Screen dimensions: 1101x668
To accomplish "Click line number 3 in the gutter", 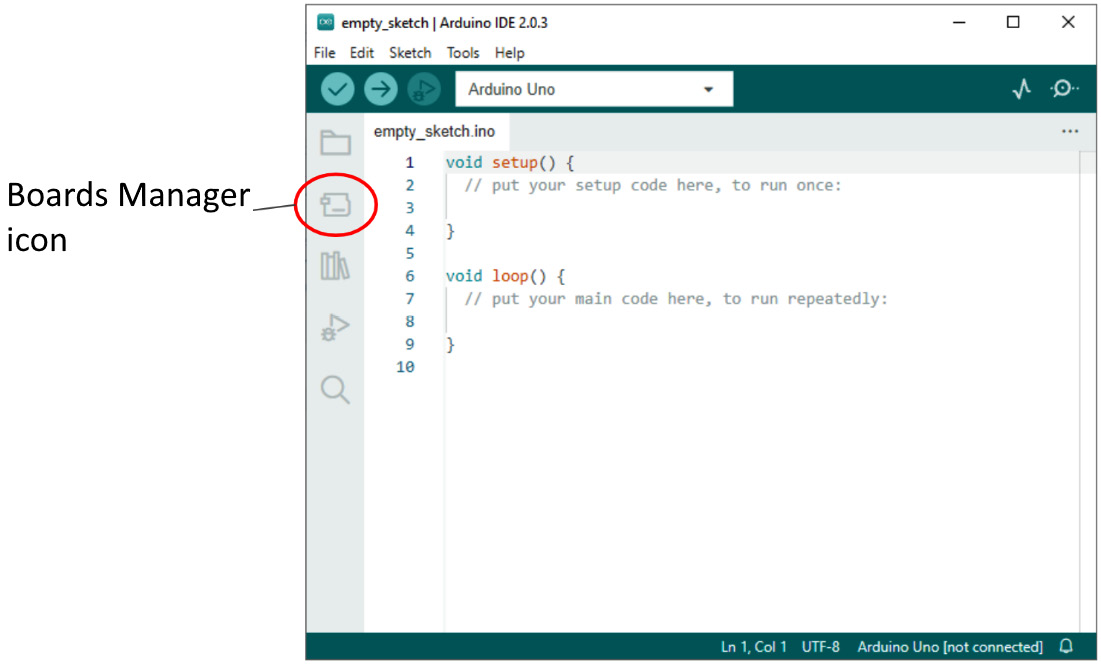I will [410, 208].
